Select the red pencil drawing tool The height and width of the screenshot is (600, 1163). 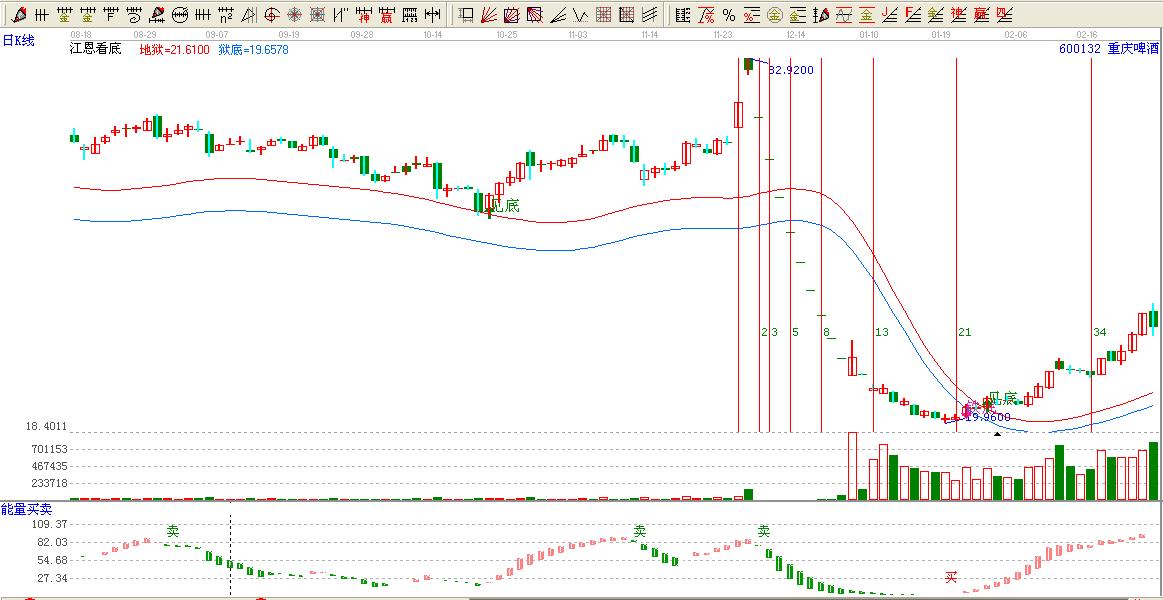click(x=19, y=14)
